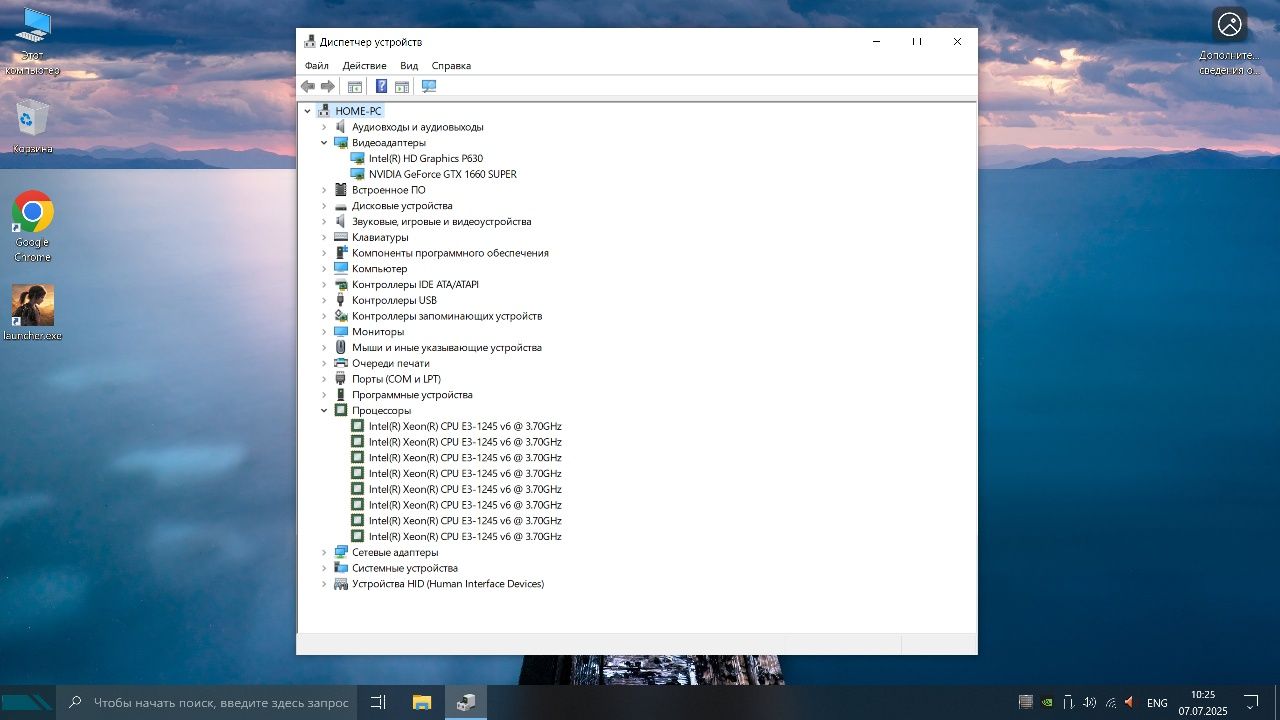Click the orange speaker tray icon
This screenshot has width=1280, height=720.
[x=1129, y=702]
